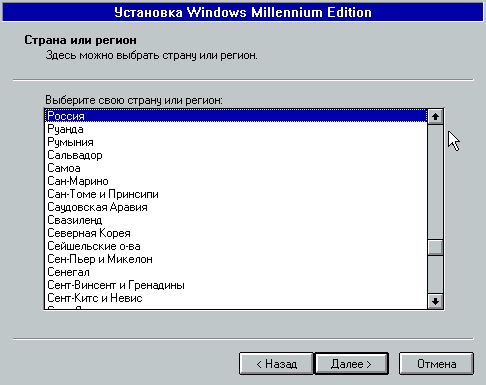This screenshot has width=486, height=385.
Task: Click the list scroll down arrow
Action: (435, 301)
